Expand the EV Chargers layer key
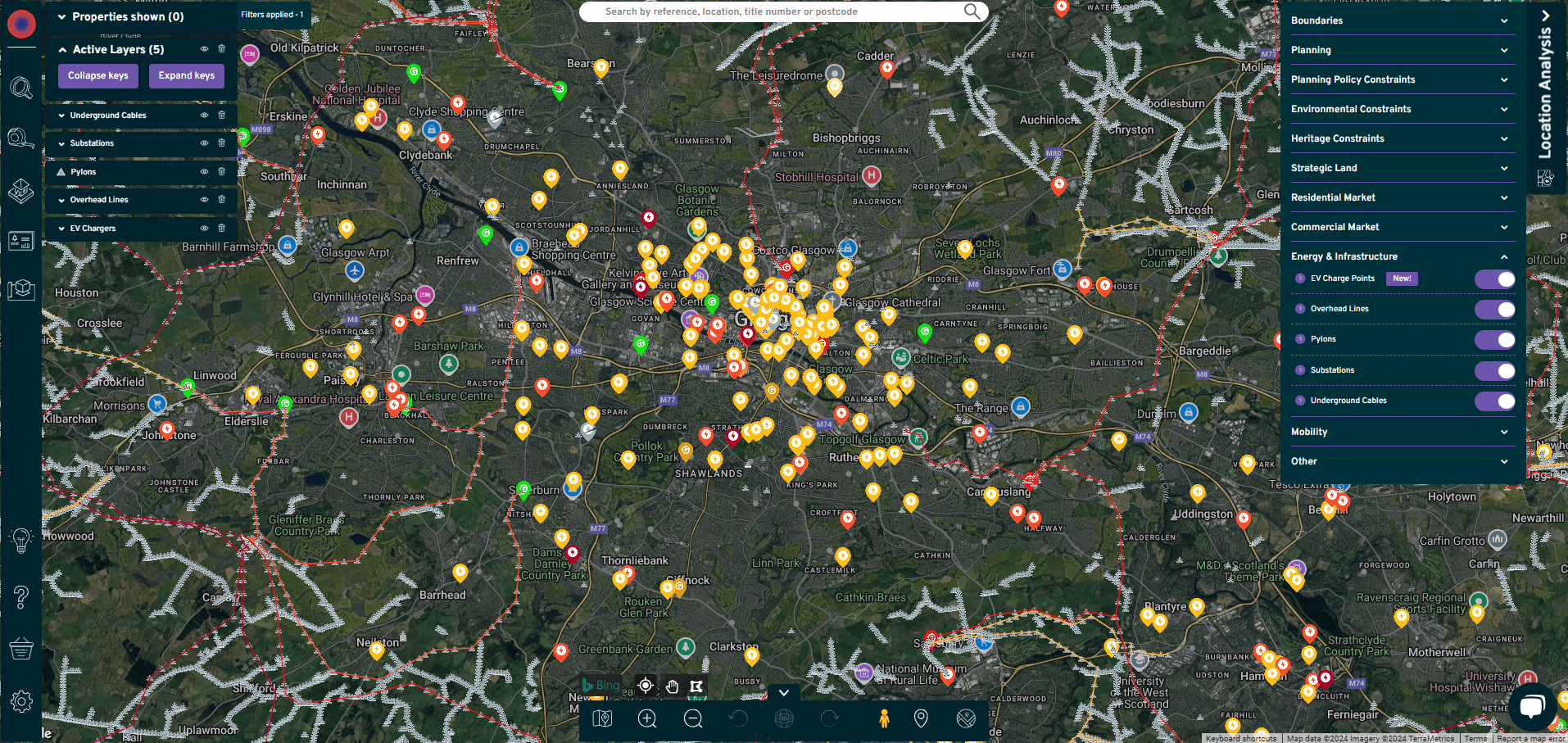This screenshot has width=1568, height=743. click(61, 229)
